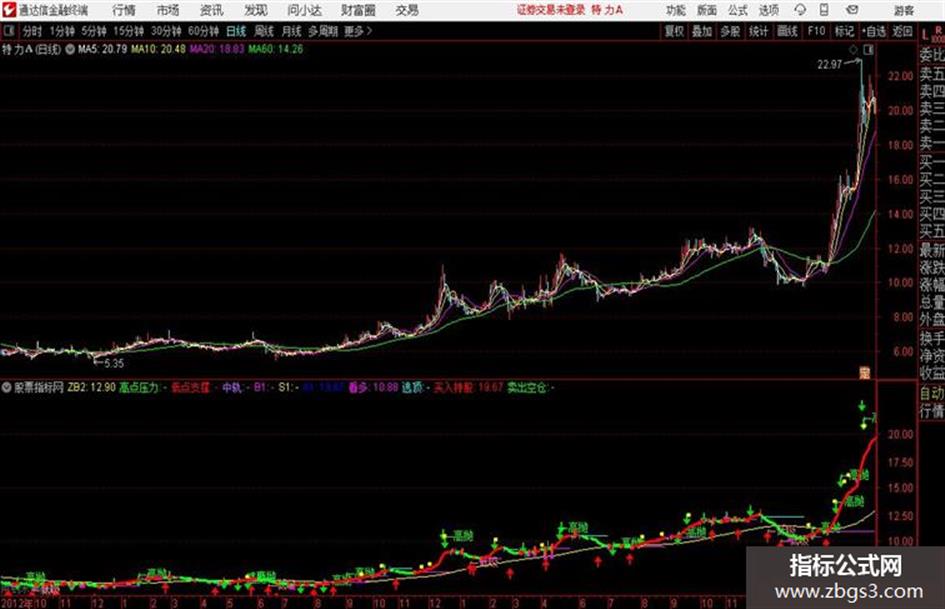Viewport: 945px width, 609px height.
Task: Open the 行情 menu
Action: [x=124, y=10]
